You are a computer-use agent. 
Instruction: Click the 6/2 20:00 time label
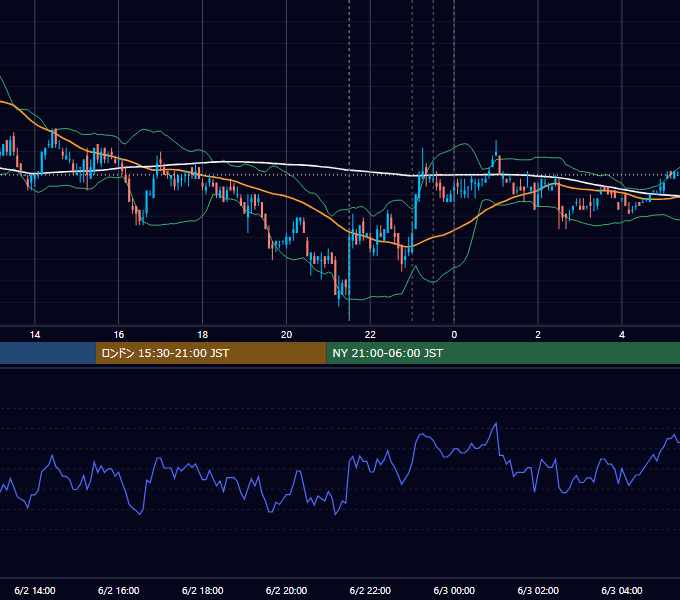(286, 590)
